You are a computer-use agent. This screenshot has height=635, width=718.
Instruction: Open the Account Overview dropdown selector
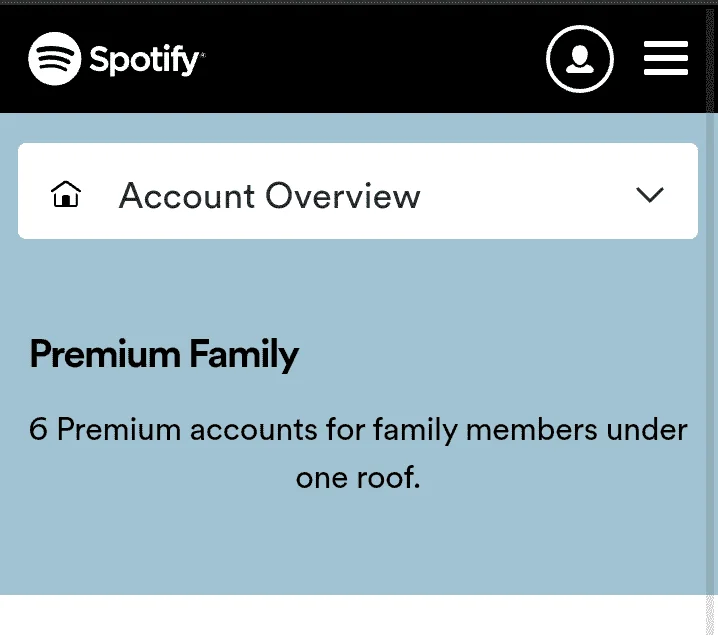(x=358, y=191)
